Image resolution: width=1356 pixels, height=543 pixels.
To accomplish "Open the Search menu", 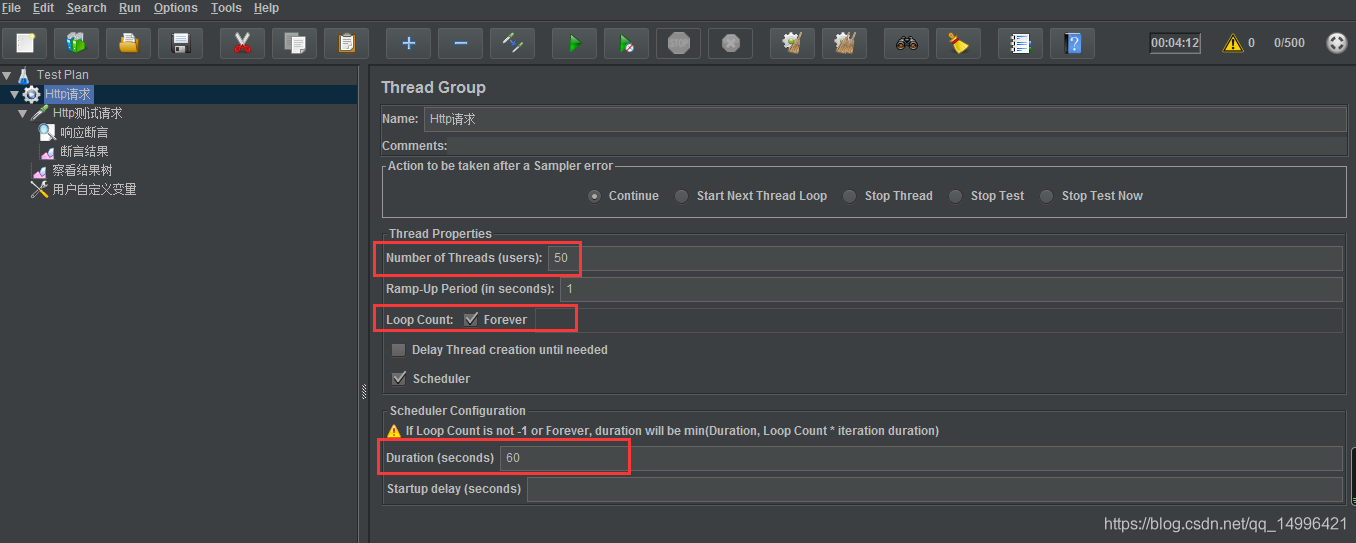I will coord(86,8).
